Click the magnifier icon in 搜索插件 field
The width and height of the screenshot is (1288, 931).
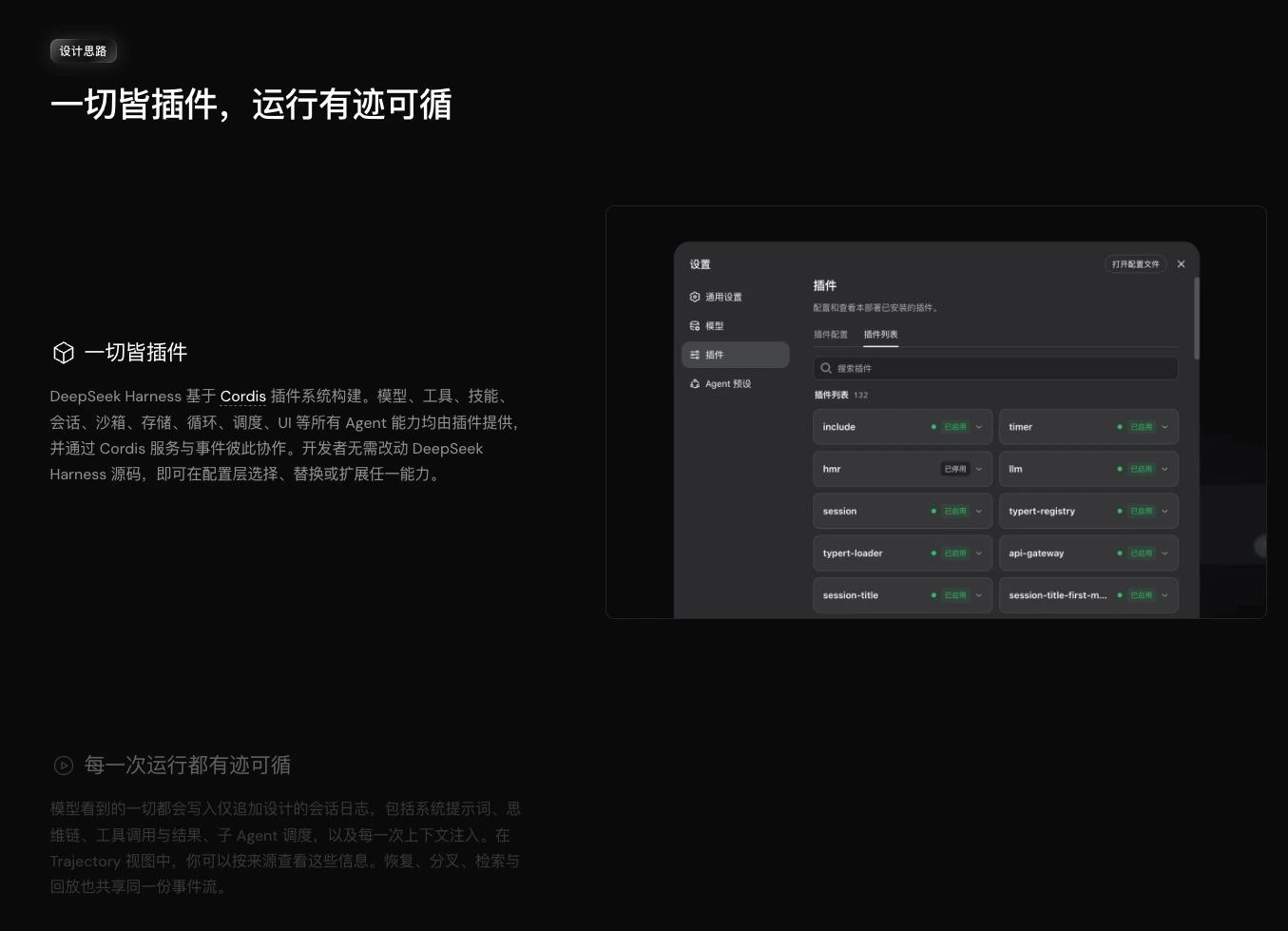pos(826,368)
